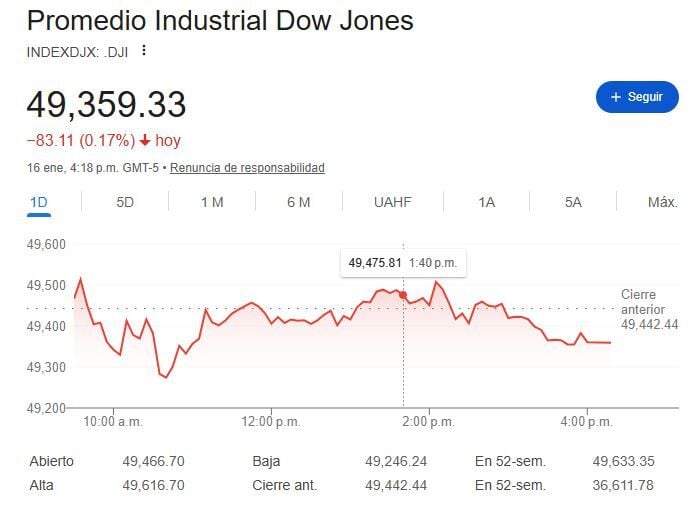The height and width of the screenshot is (505, 693).
Task: Select the UAHF range tab
Action: pos(393,202)
